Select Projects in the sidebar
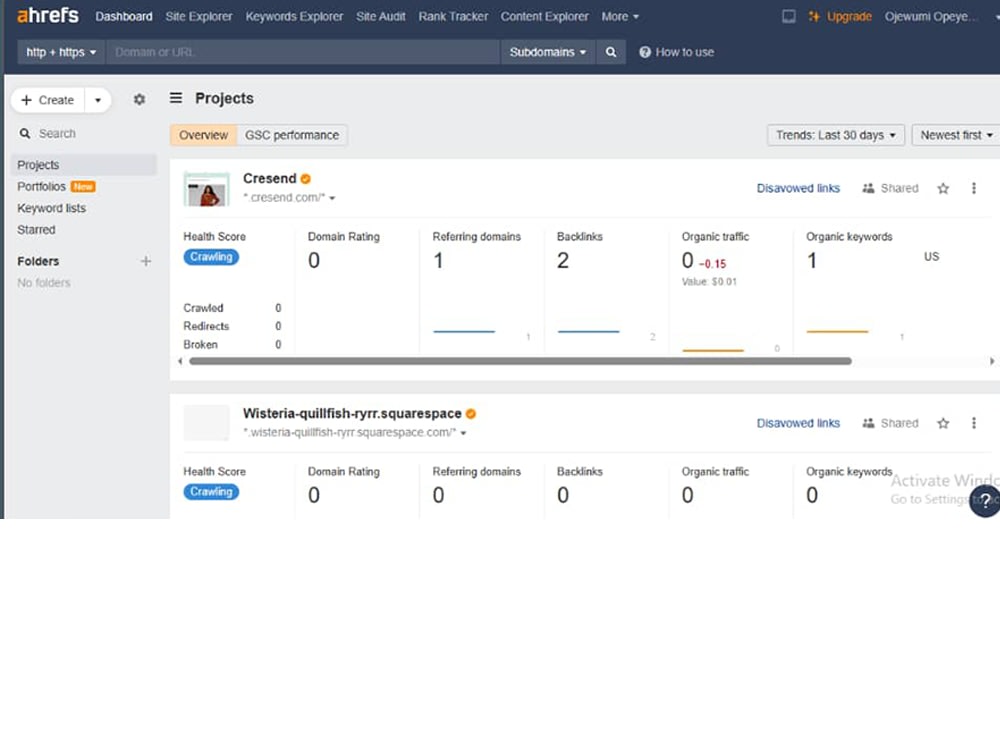Image resolution: width=1000 pixels, height=750 pixels. [x=84, y=165]
